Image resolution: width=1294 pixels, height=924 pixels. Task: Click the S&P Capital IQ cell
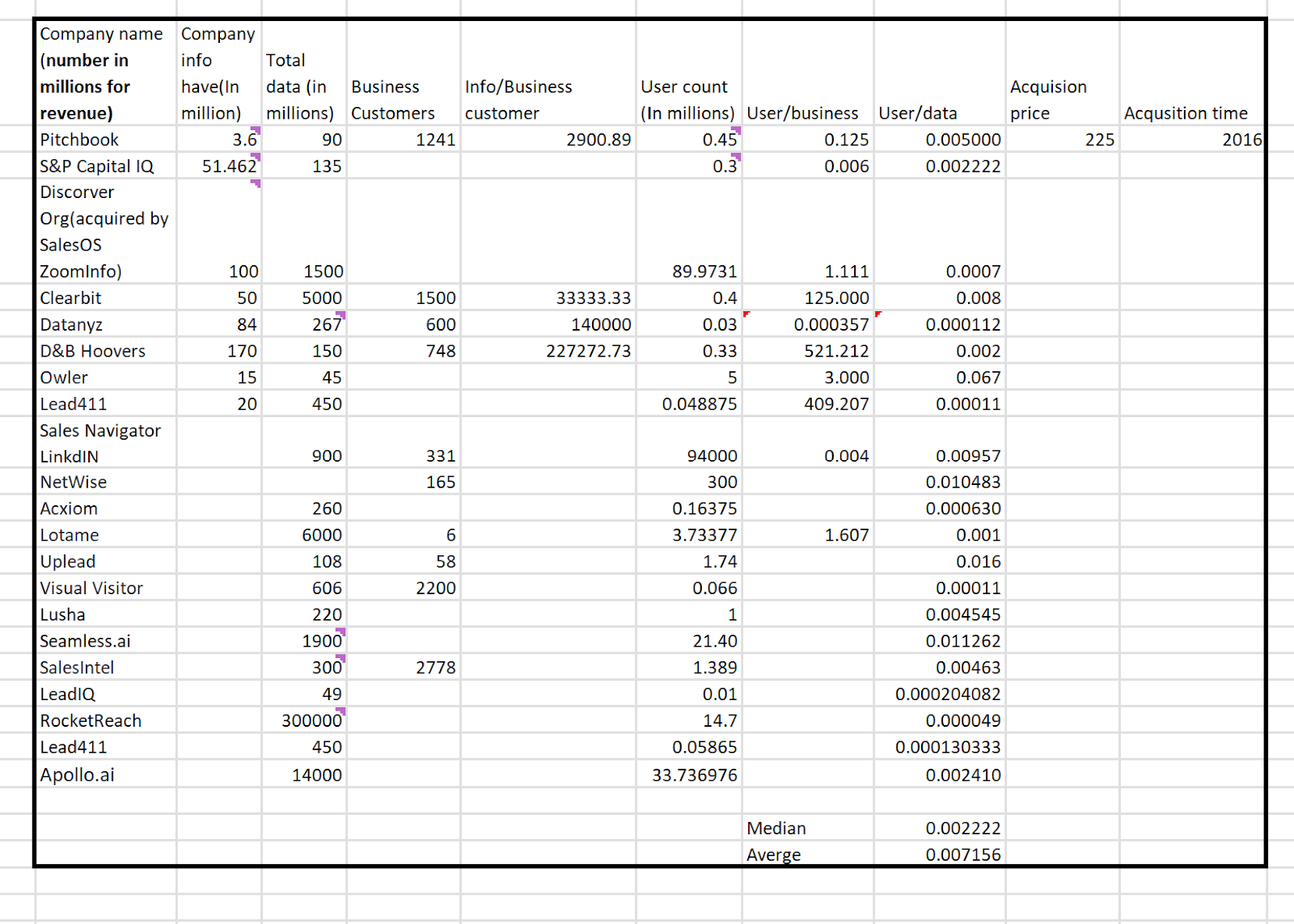[x=106, y=166]
